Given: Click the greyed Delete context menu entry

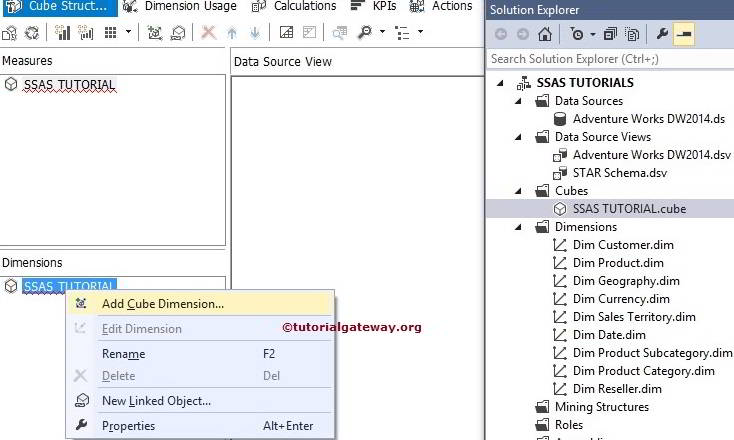Looking at the screenshot, I should [x=201, y=376].
